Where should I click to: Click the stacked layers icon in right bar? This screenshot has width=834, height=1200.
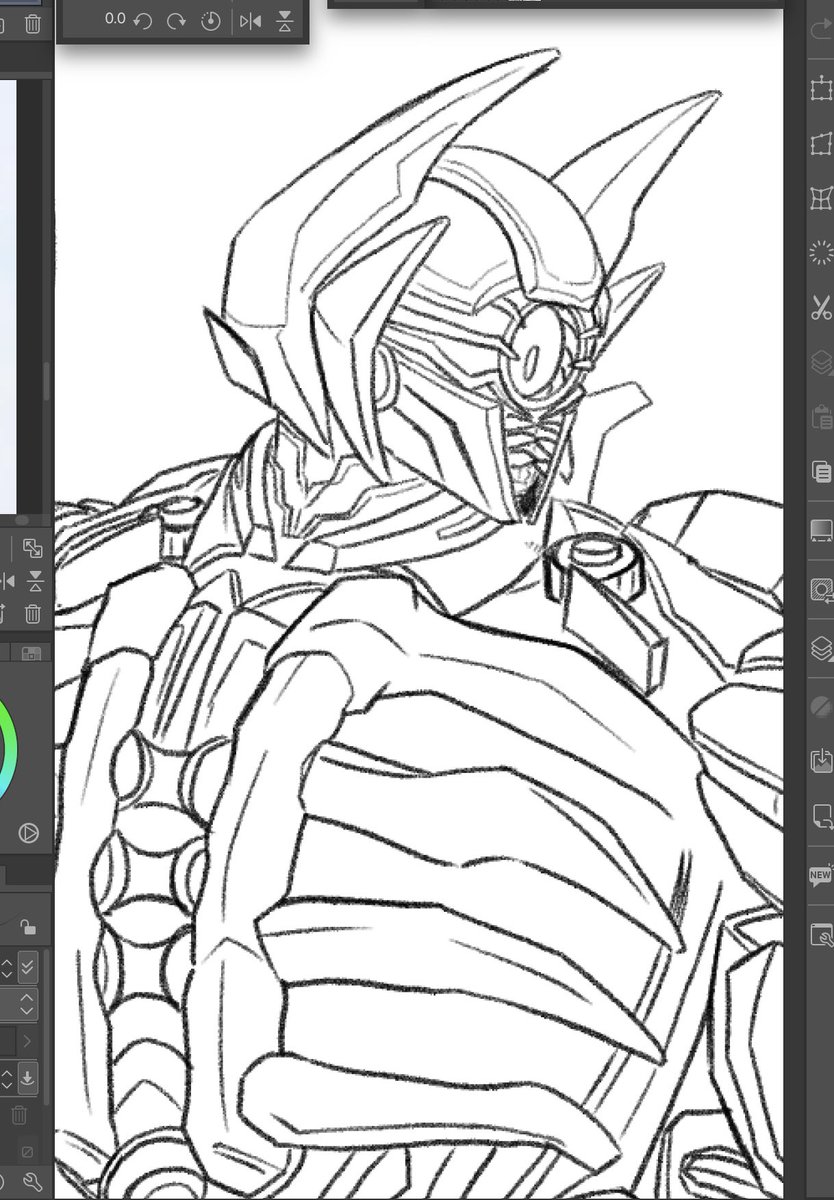click(821, 648)
